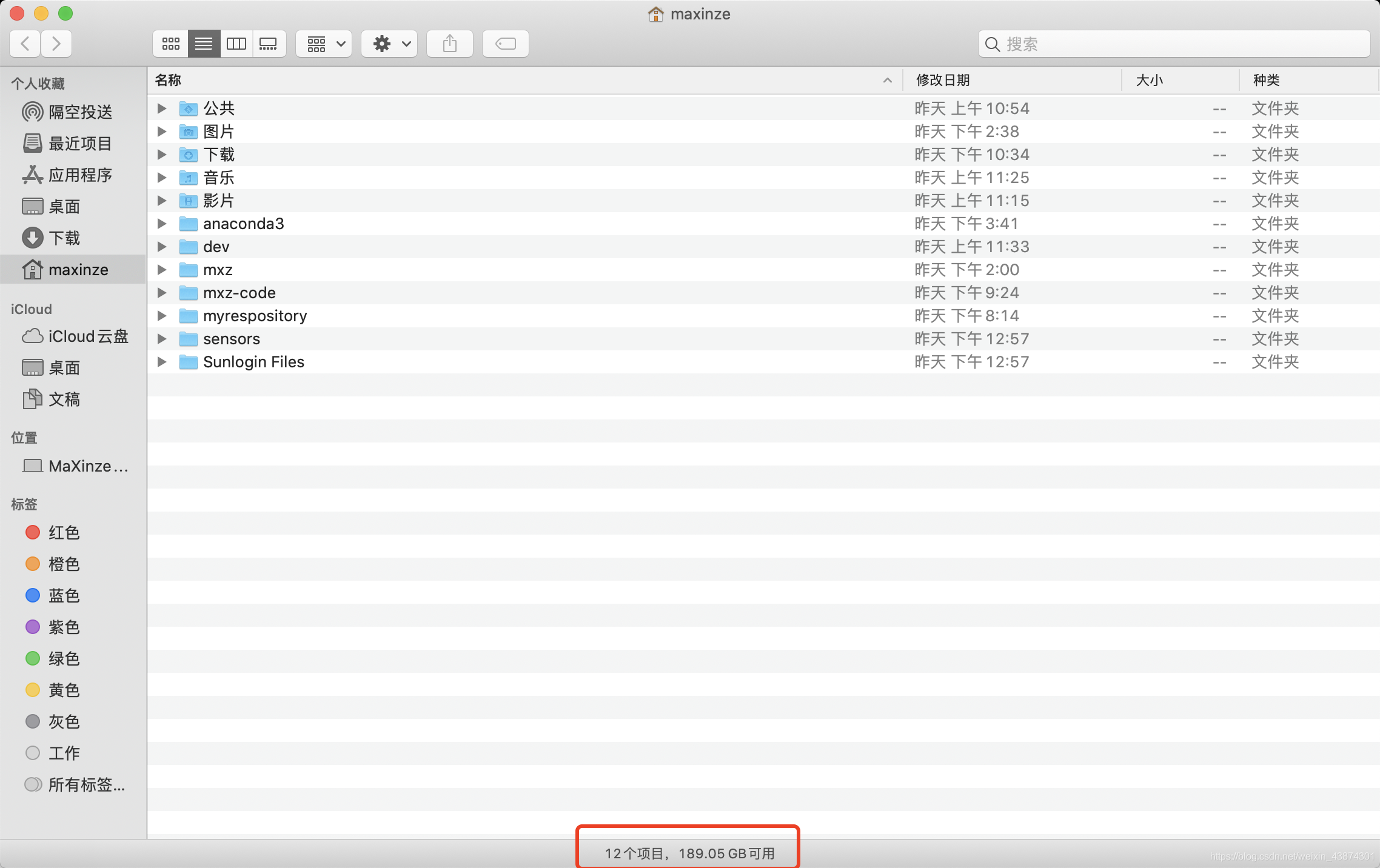
Task: Open 桌面 under iCloud section
Action: pos(73,368)
